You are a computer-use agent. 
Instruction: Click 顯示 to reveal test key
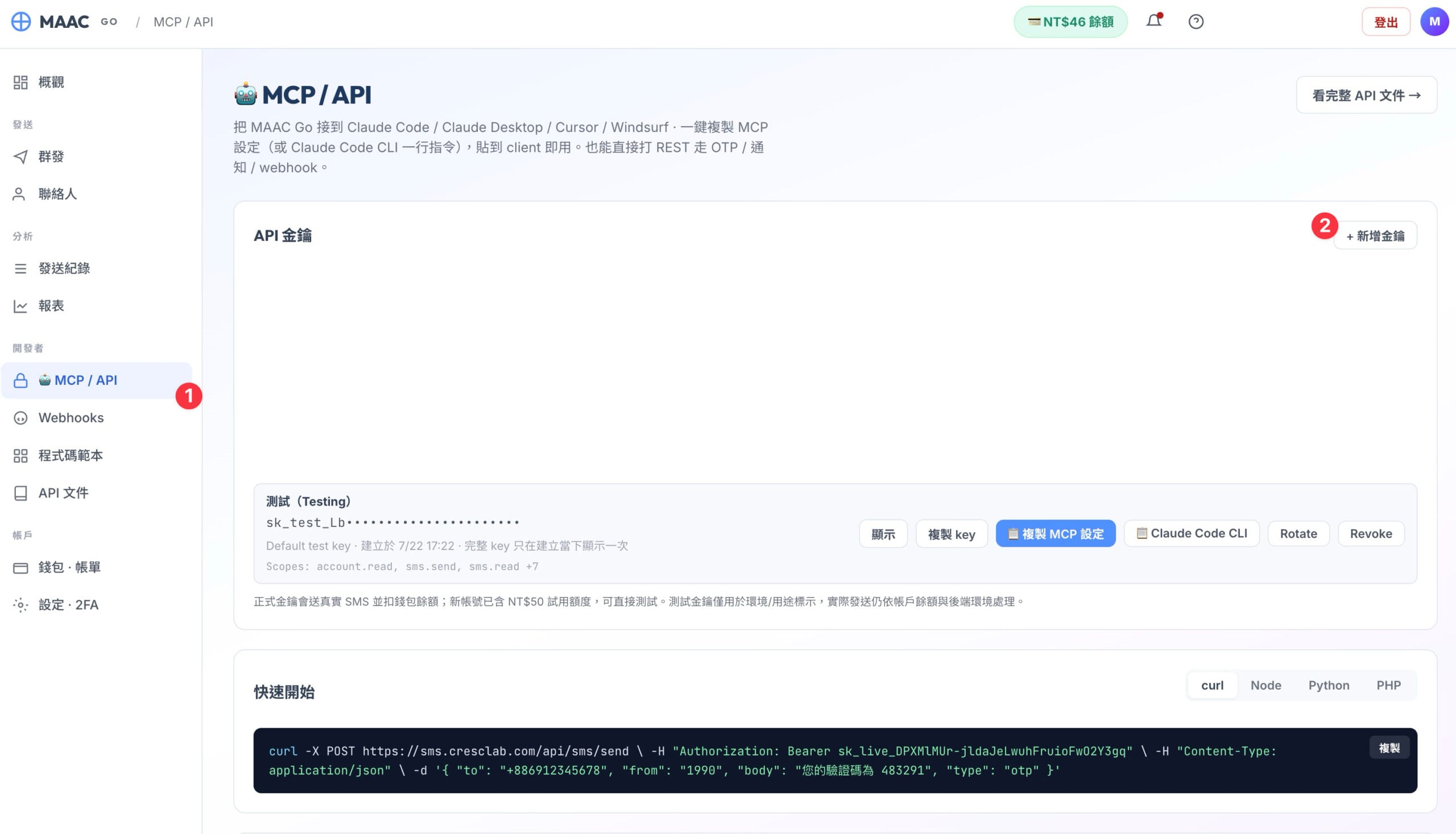883,534
